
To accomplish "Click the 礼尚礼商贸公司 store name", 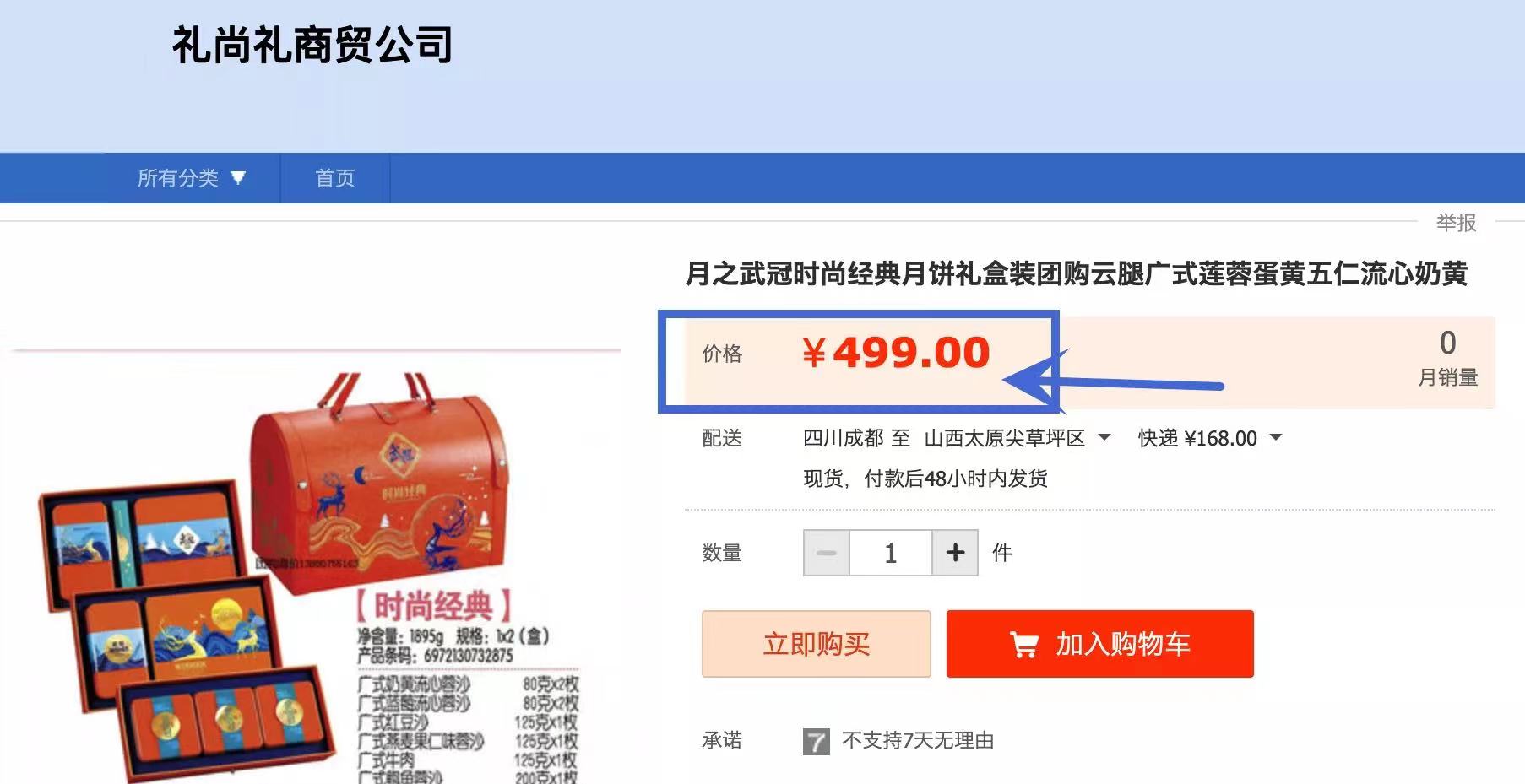I will pos(312,45).
